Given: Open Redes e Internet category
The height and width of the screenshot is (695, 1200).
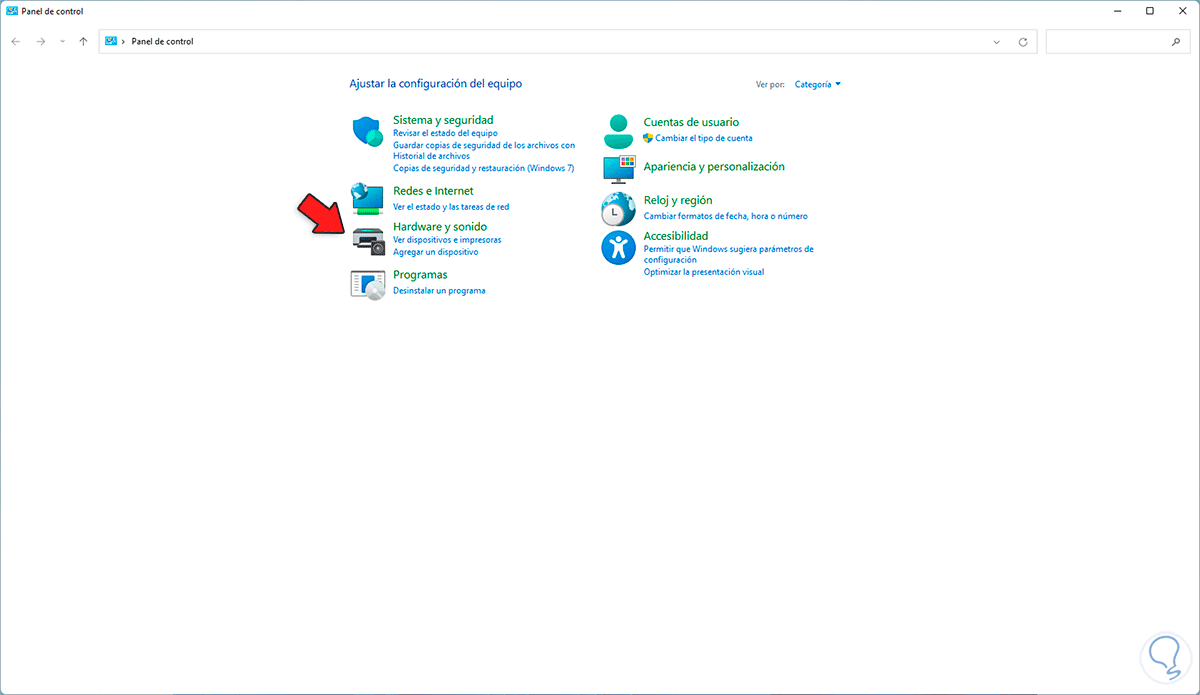Looking at the screenshot, I should (x=433, y=191).
